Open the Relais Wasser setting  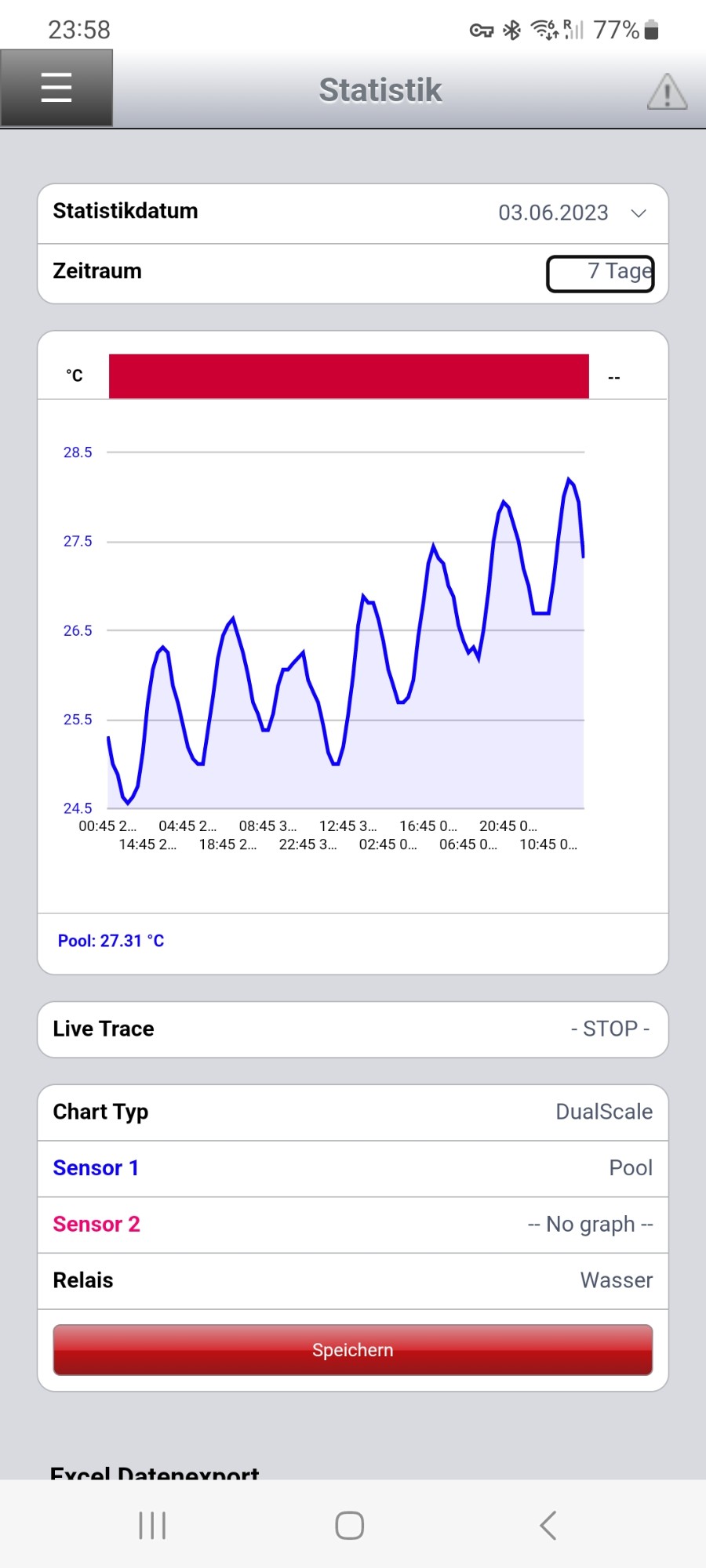pos(353,1280)
